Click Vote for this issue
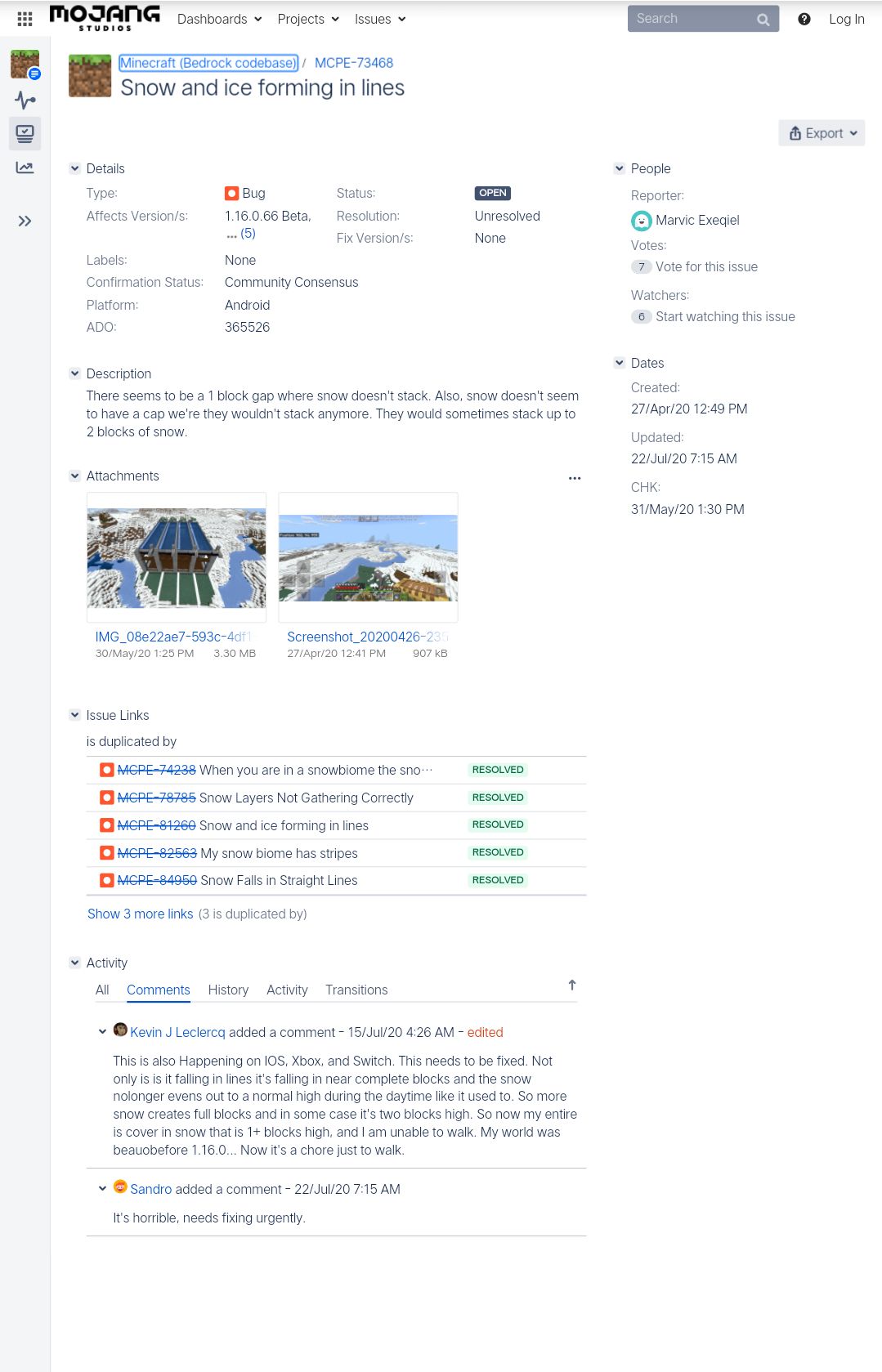 [706, 266]
